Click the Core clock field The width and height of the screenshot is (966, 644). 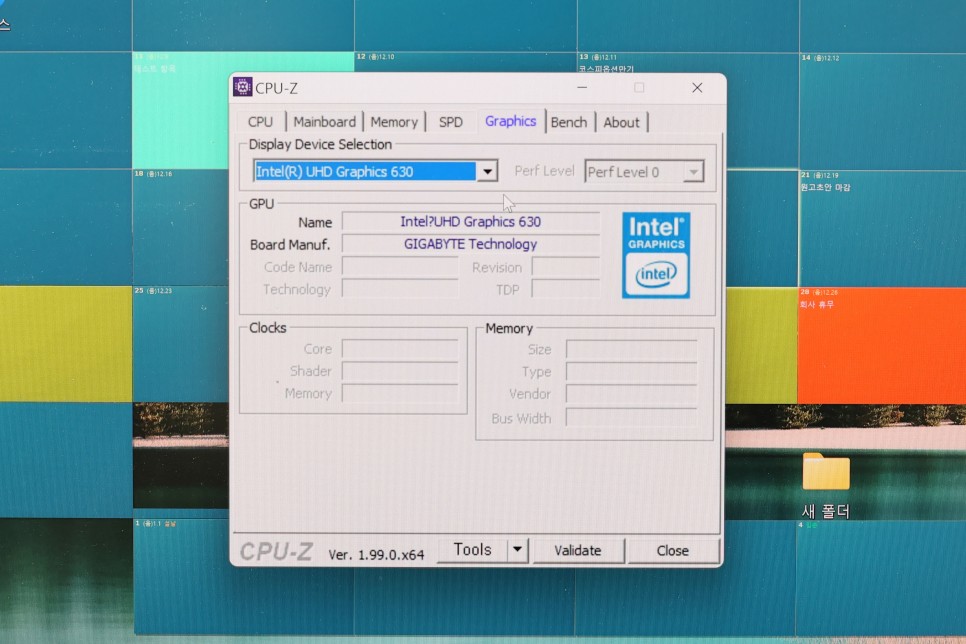tap(400, 349)
